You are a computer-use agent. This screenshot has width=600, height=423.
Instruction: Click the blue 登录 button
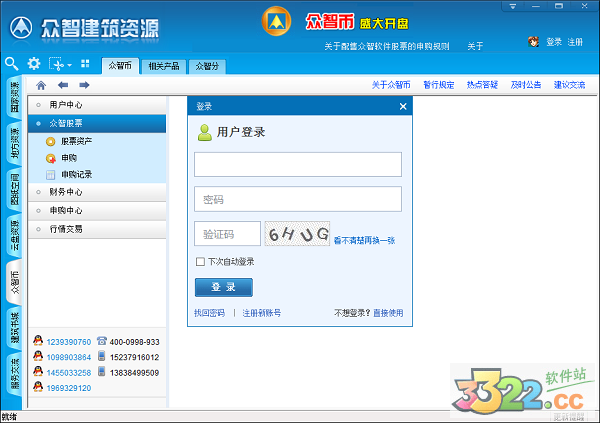click(x=223, y=287)
